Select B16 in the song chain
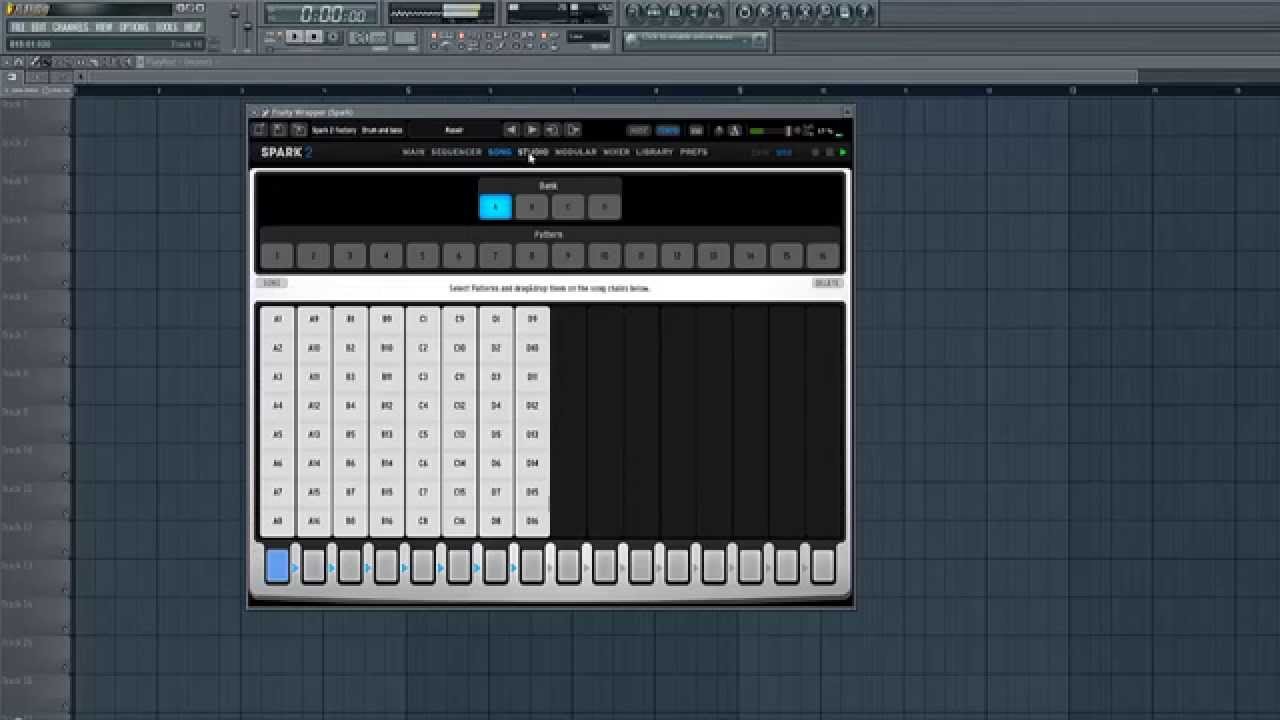1280x720 pixels. pyautogui.click(x=386, y=521)
